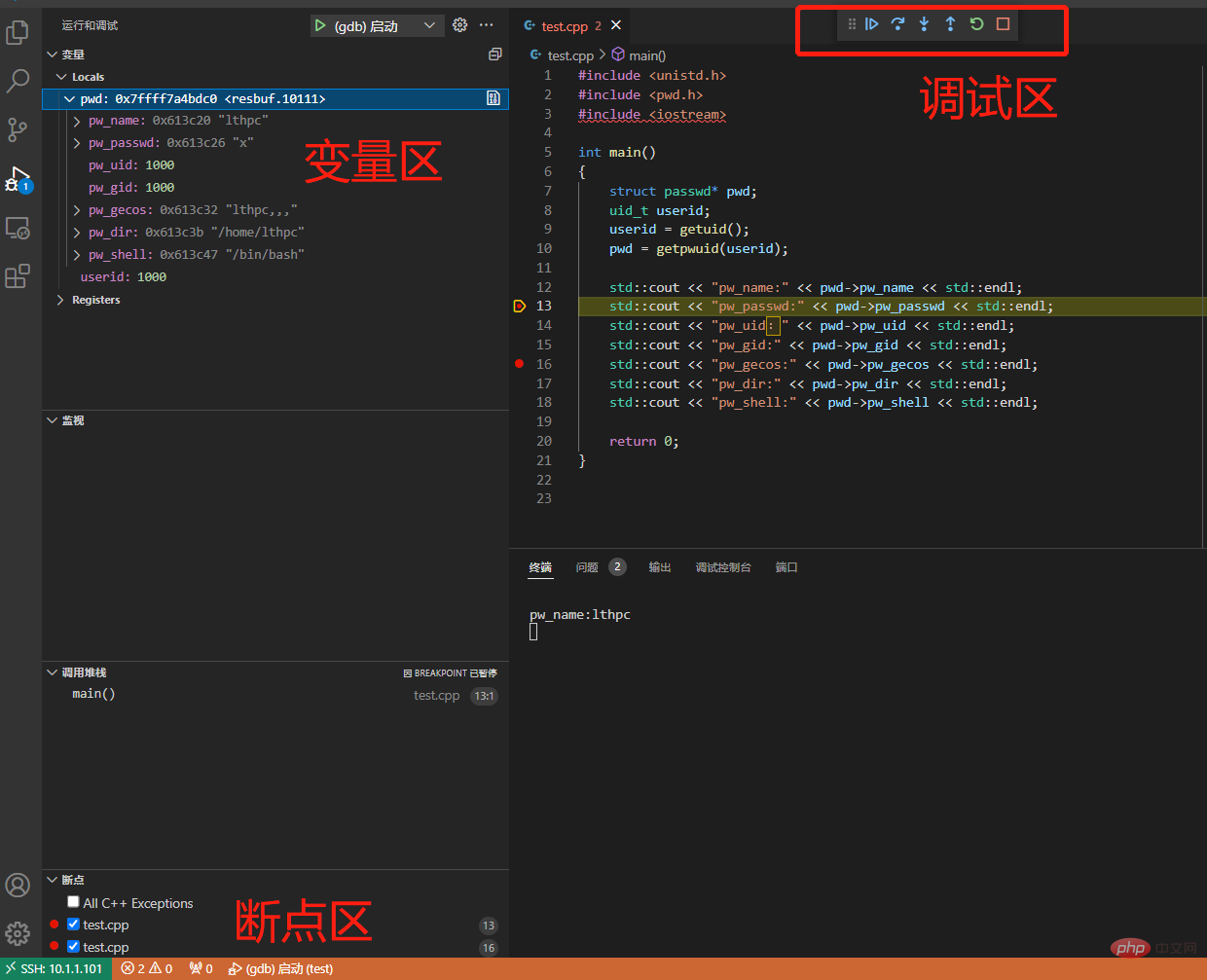Image resolution: width=1207 pixels, height=980 pixels.
Task: Uncheck the test.cpp breakpoint at line 16
Action: pos(73,946)
